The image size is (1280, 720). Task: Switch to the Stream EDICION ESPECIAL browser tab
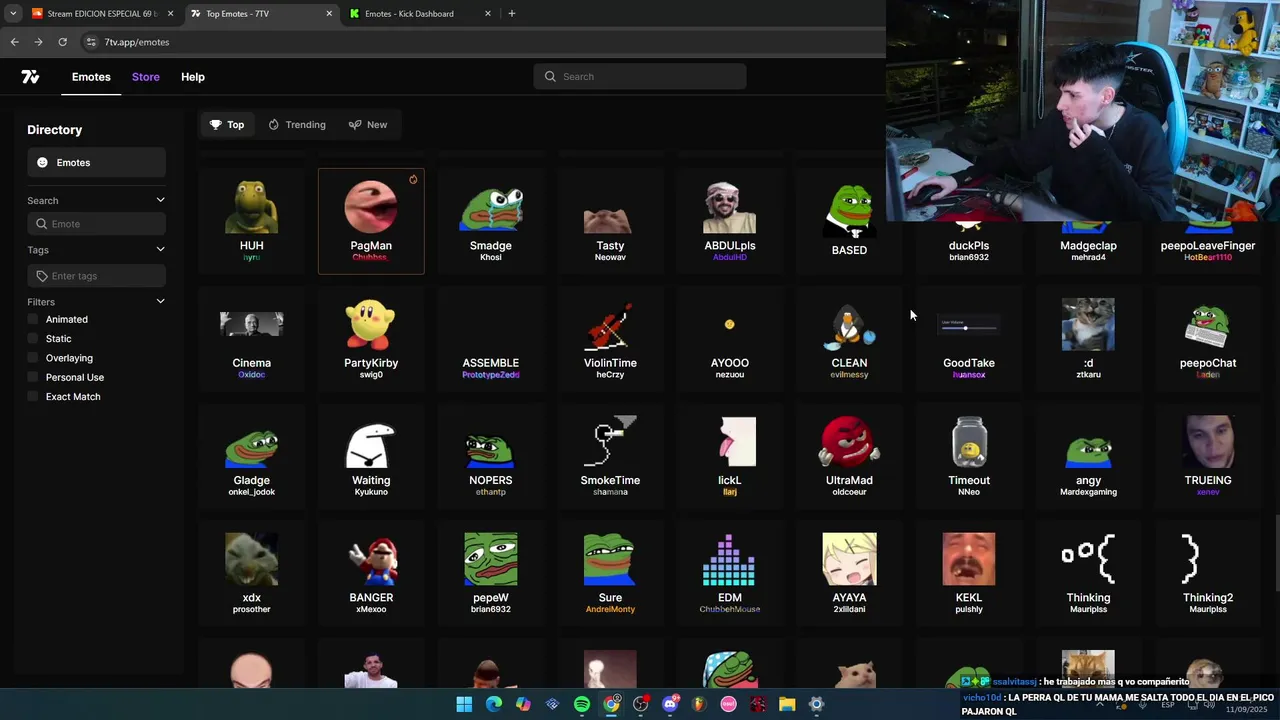(102, 14)
